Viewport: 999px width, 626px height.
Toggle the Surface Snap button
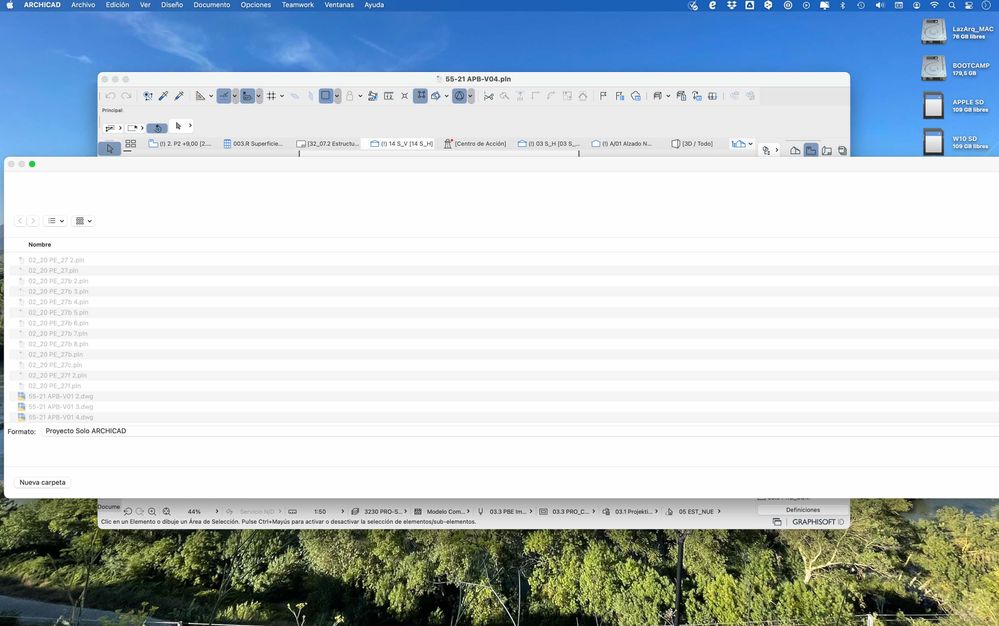pyautogui.click(x=247, y=96)
